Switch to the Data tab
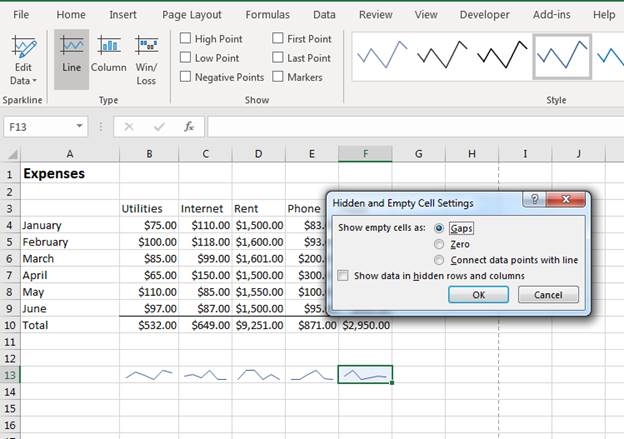The image size is (624, 439). (x=324, y=15)
